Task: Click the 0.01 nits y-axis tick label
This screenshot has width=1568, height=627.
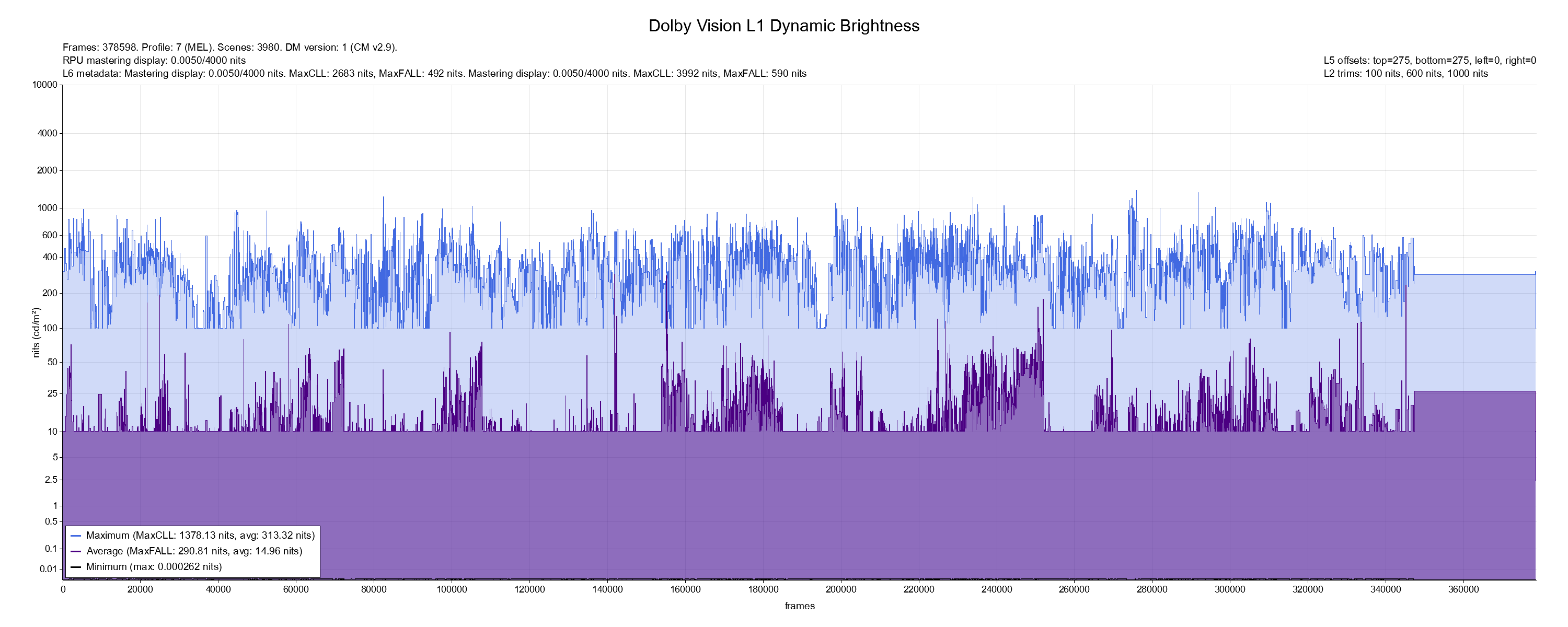Action: tap(48, 570)
